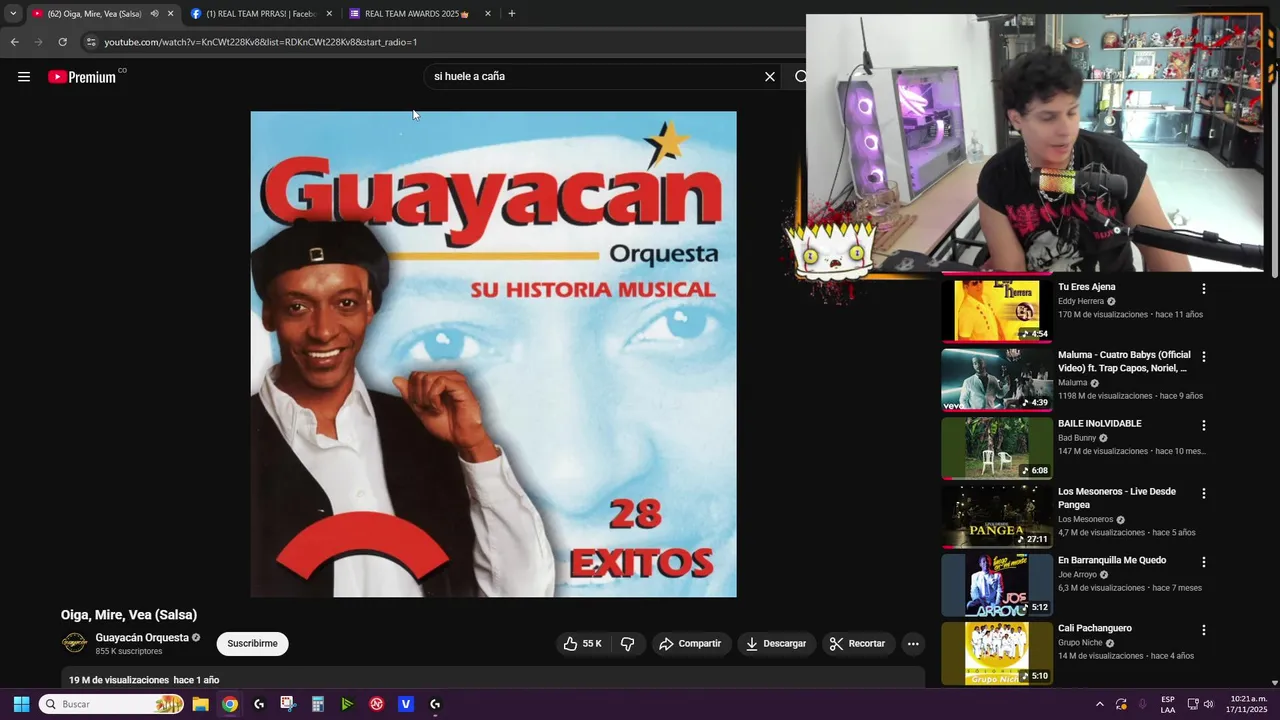Download the video with Descargar
1280x720 pixels.
pyautogui.click(x=776, y=644)
